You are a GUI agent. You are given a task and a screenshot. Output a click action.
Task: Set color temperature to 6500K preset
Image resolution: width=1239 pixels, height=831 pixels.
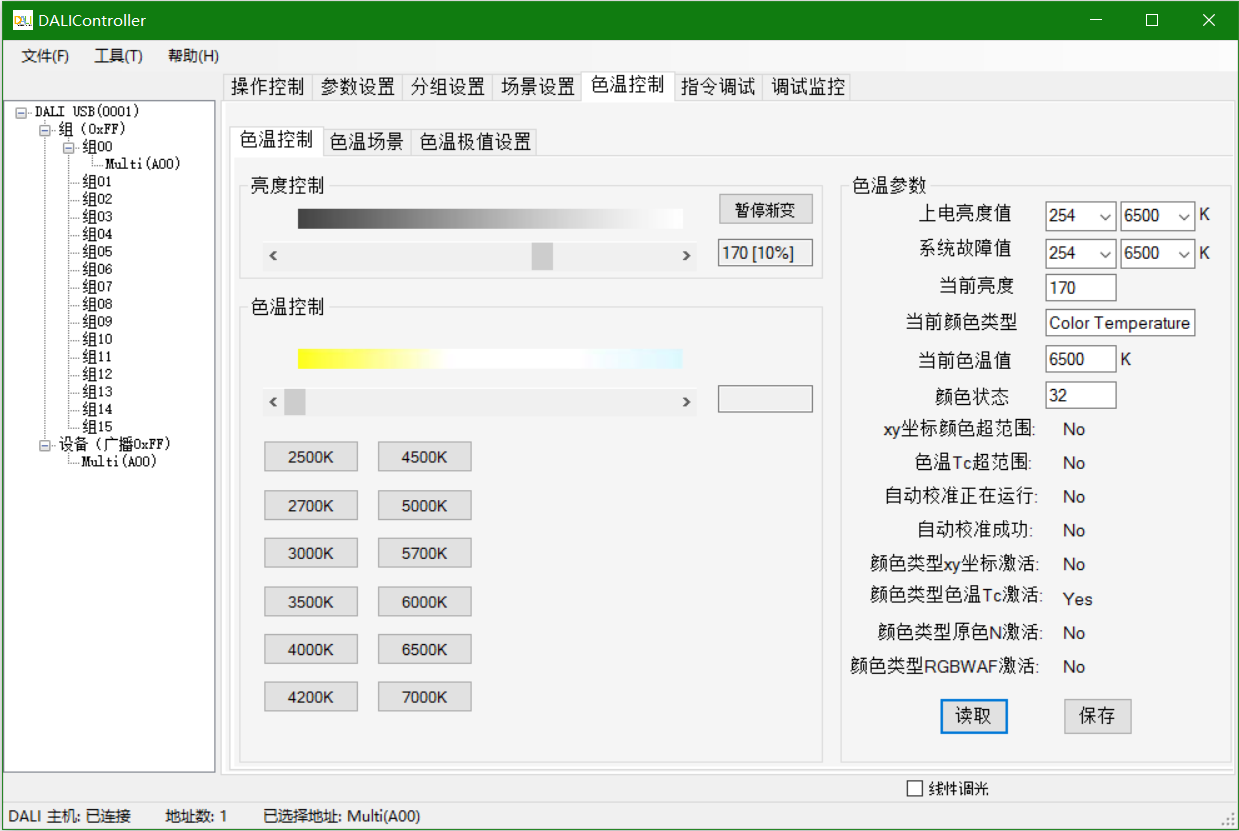[x=424, y=650]
